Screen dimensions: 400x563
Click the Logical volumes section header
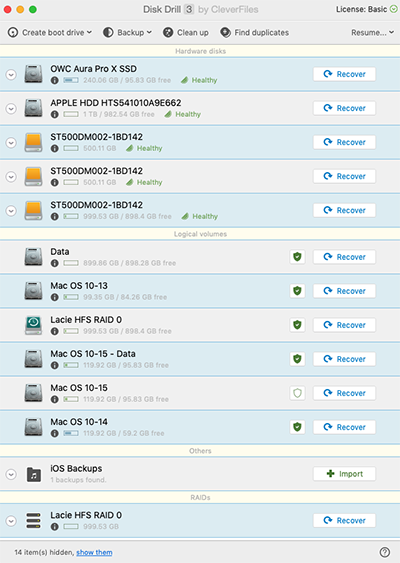pyautogui.click(x=200, y=234)
